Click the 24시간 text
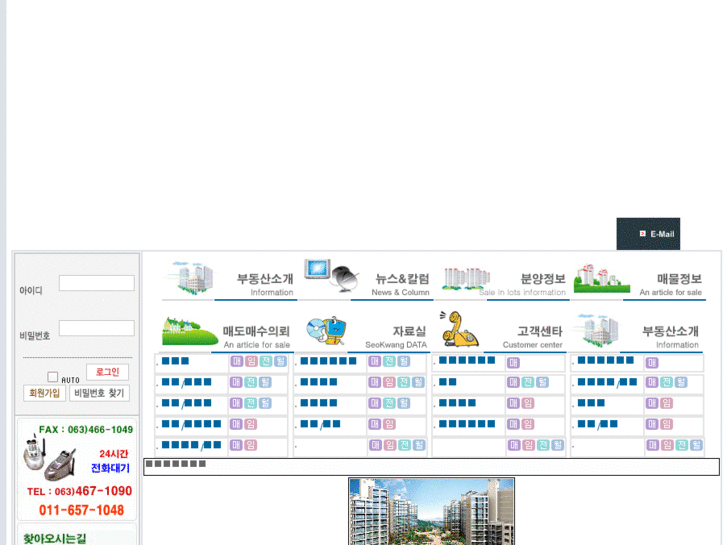The height and width of the screenshot is (545, 727). click(x=114, y=454)
